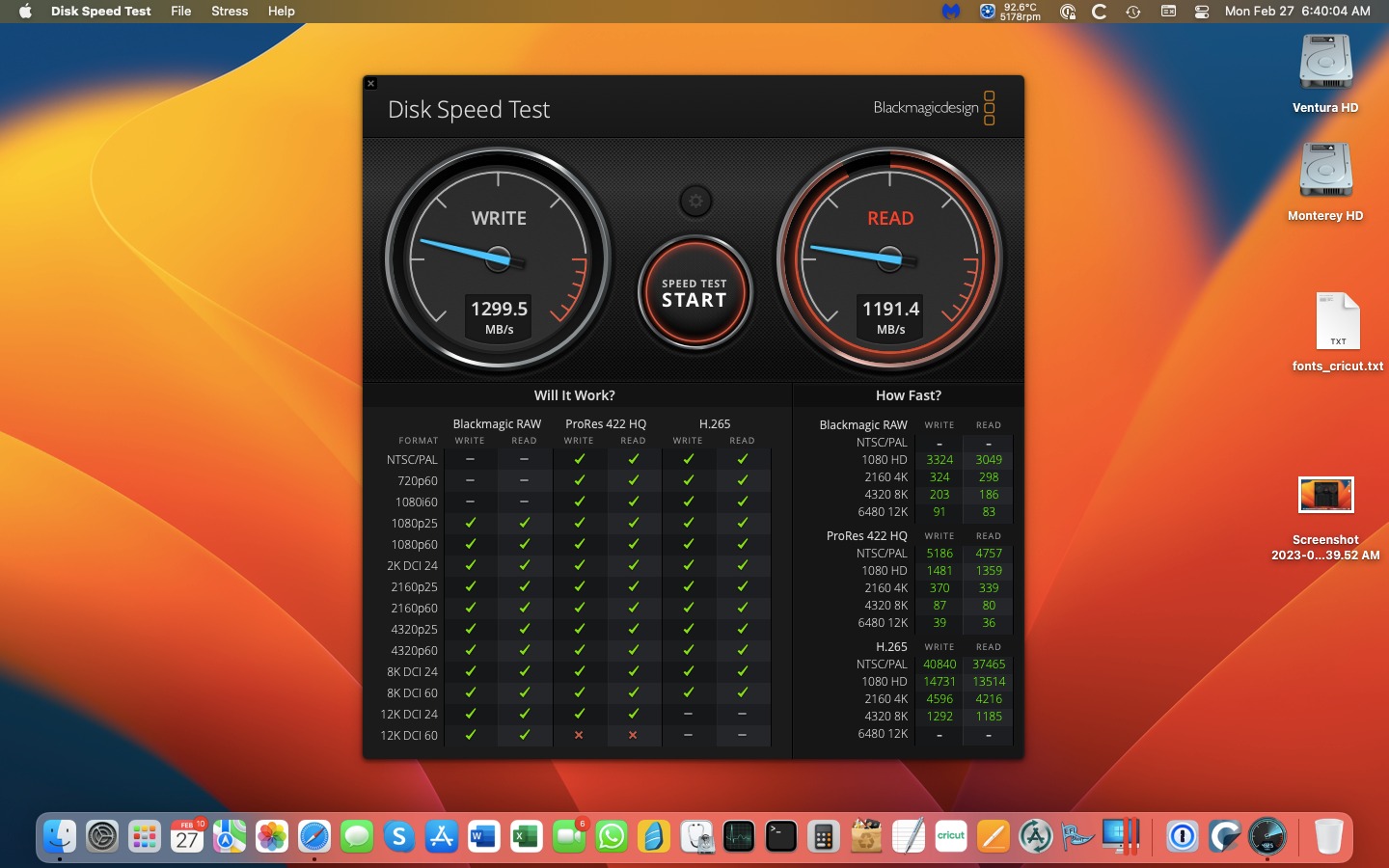Click H.265 NTSC/PAL write value 40840
Viewport: 1389px width, 868px height.
click(x=940, y=665)
